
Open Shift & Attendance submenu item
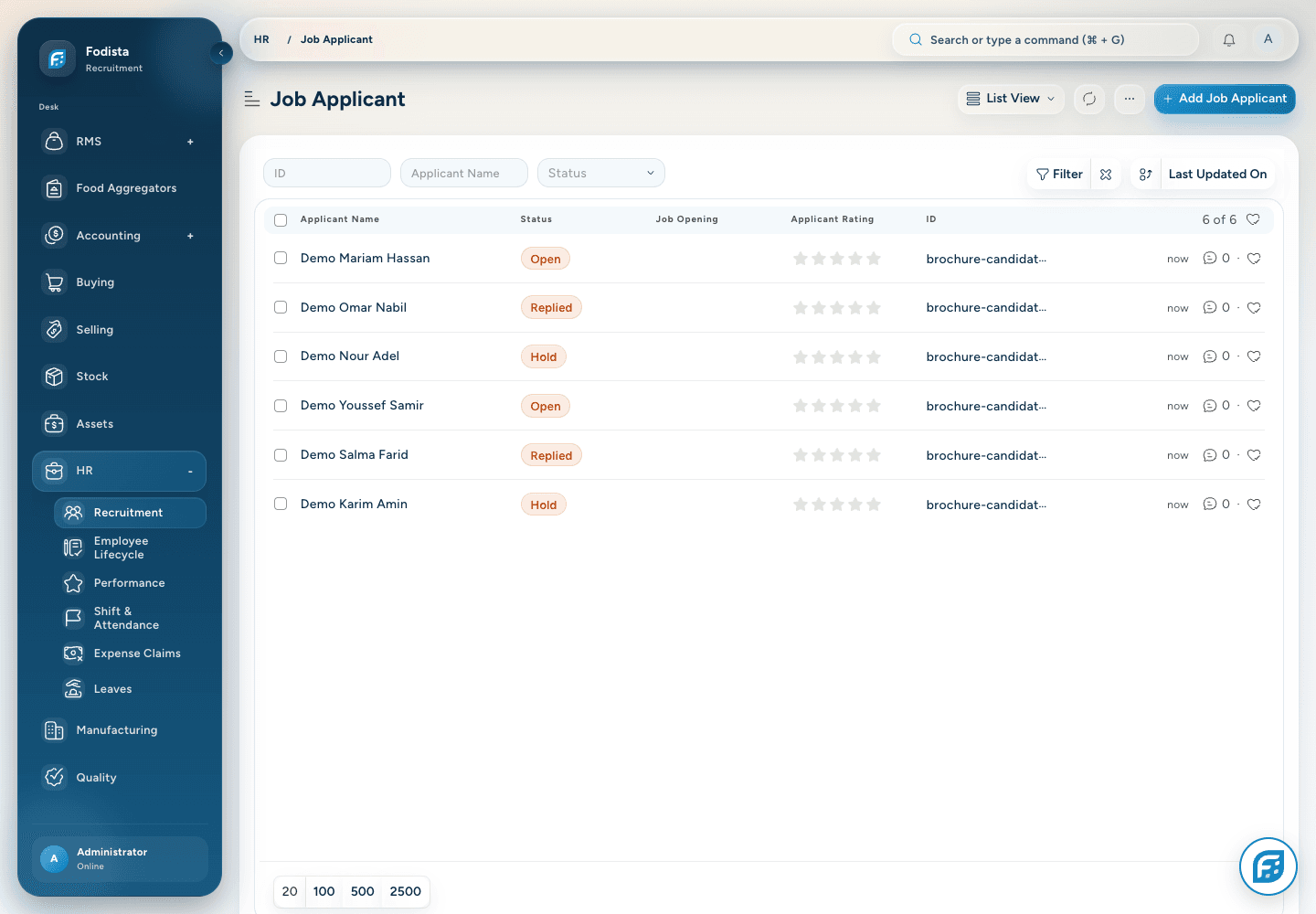[130, 618]
